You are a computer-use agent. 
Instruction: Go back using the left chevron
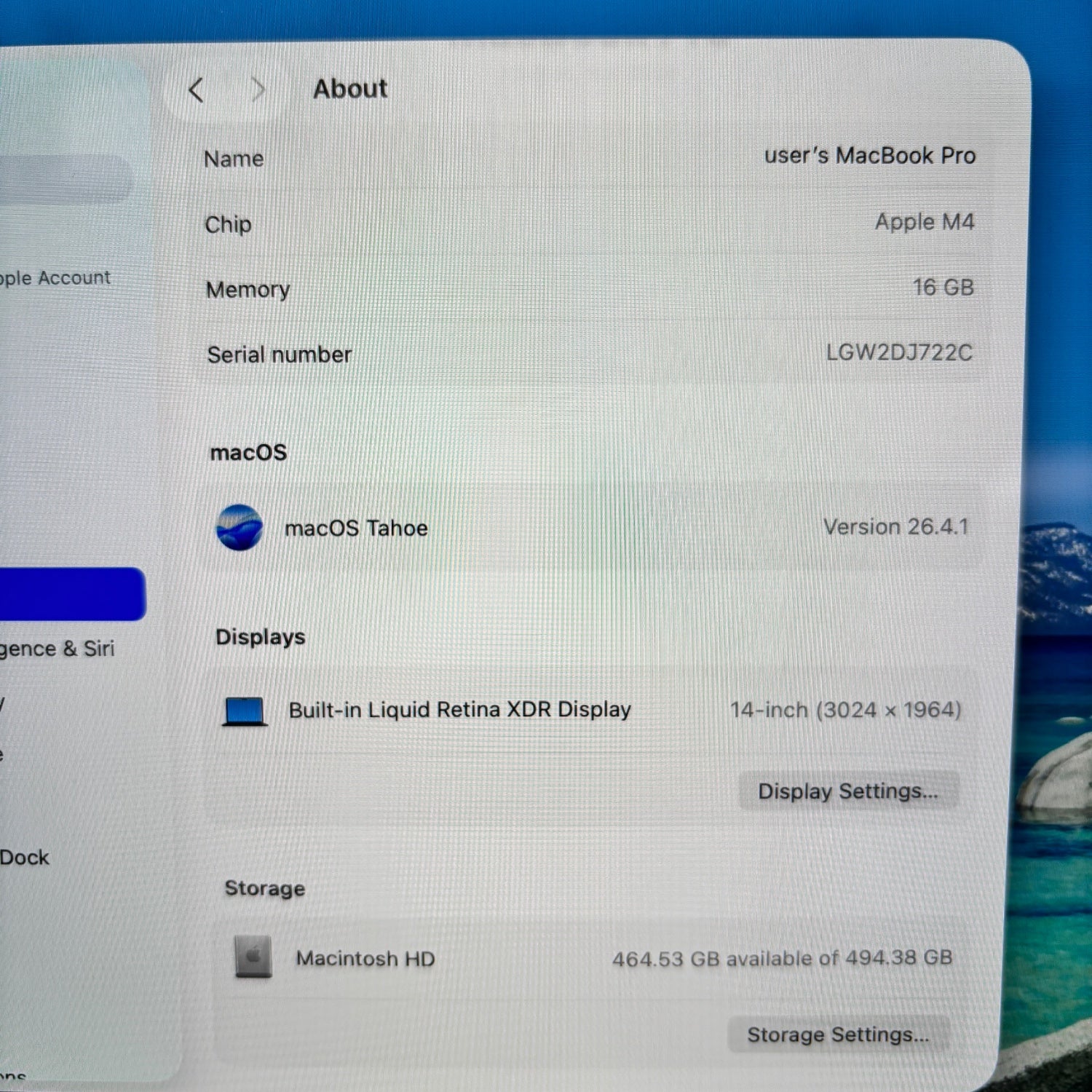point(195,90)
